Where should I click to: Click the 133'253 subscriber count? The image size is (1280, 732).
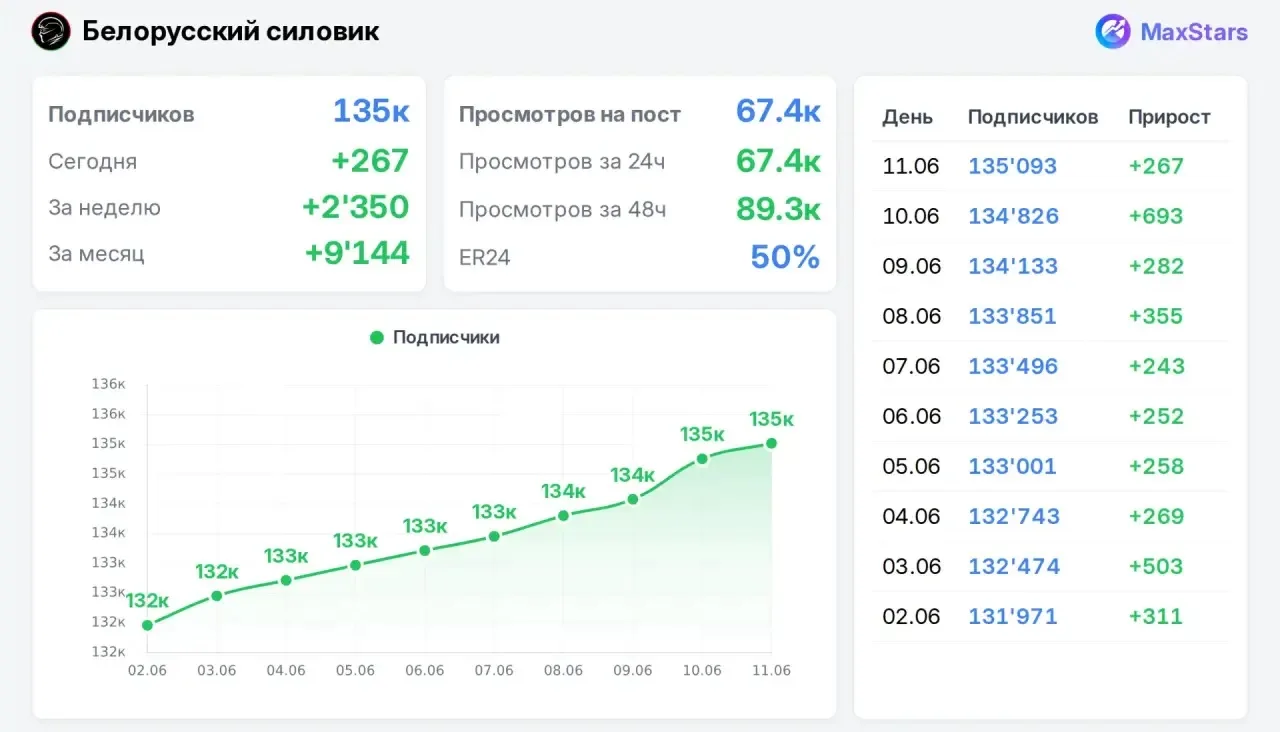(1012, 416)
